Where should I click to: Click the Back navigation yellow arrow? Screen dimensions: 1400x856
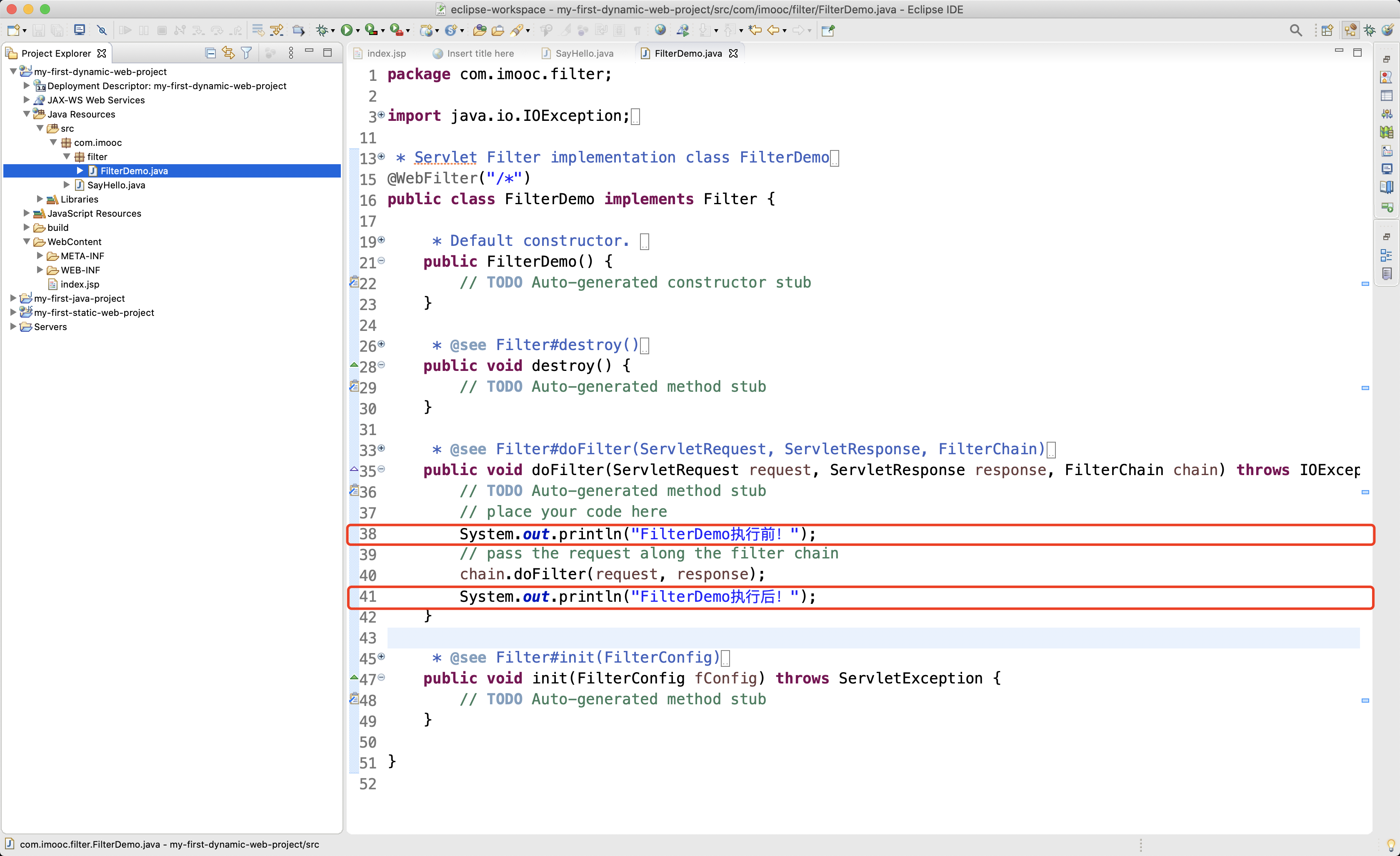pyautogui.click(x=773, y=30)
